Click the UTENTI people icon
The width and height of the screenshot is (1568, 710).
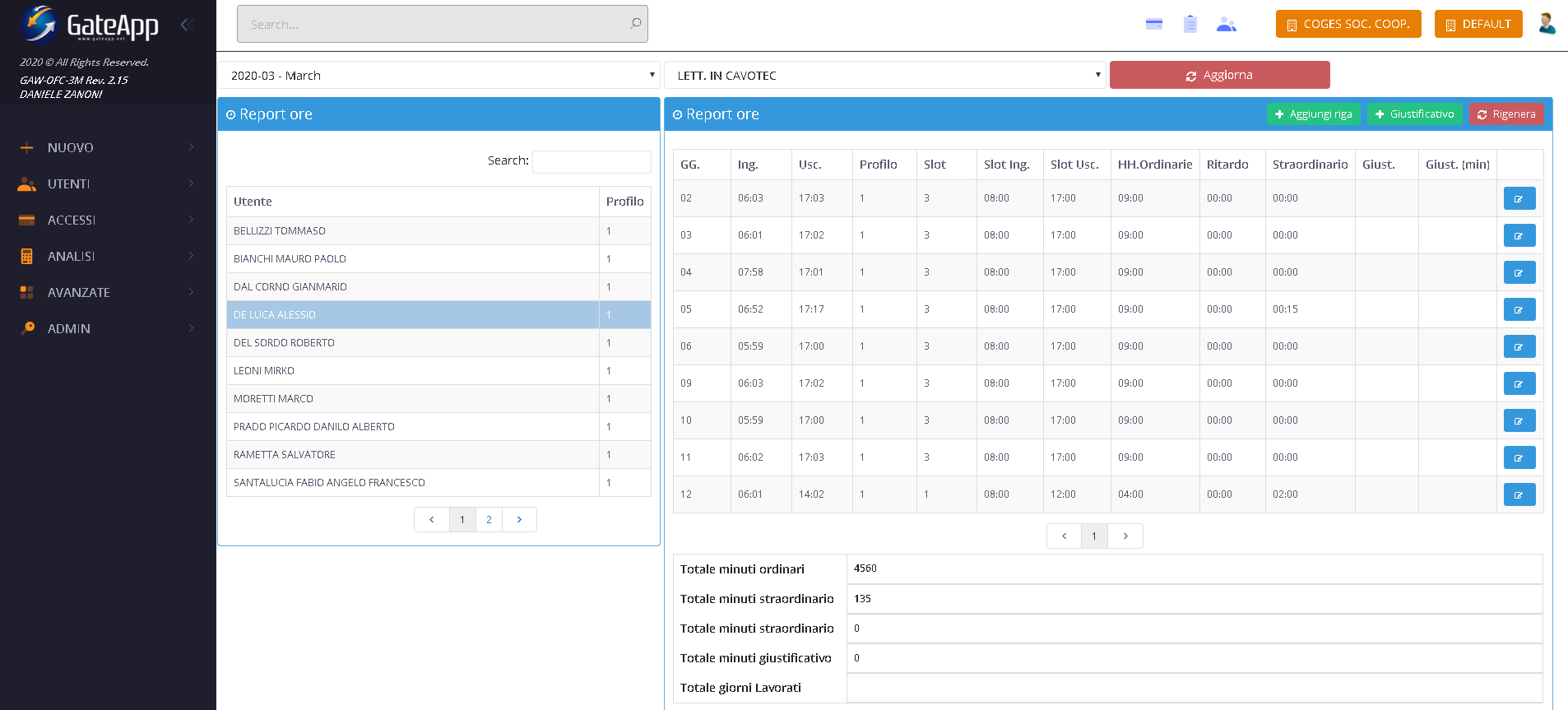pyautogui.click(x=26, y=184)
